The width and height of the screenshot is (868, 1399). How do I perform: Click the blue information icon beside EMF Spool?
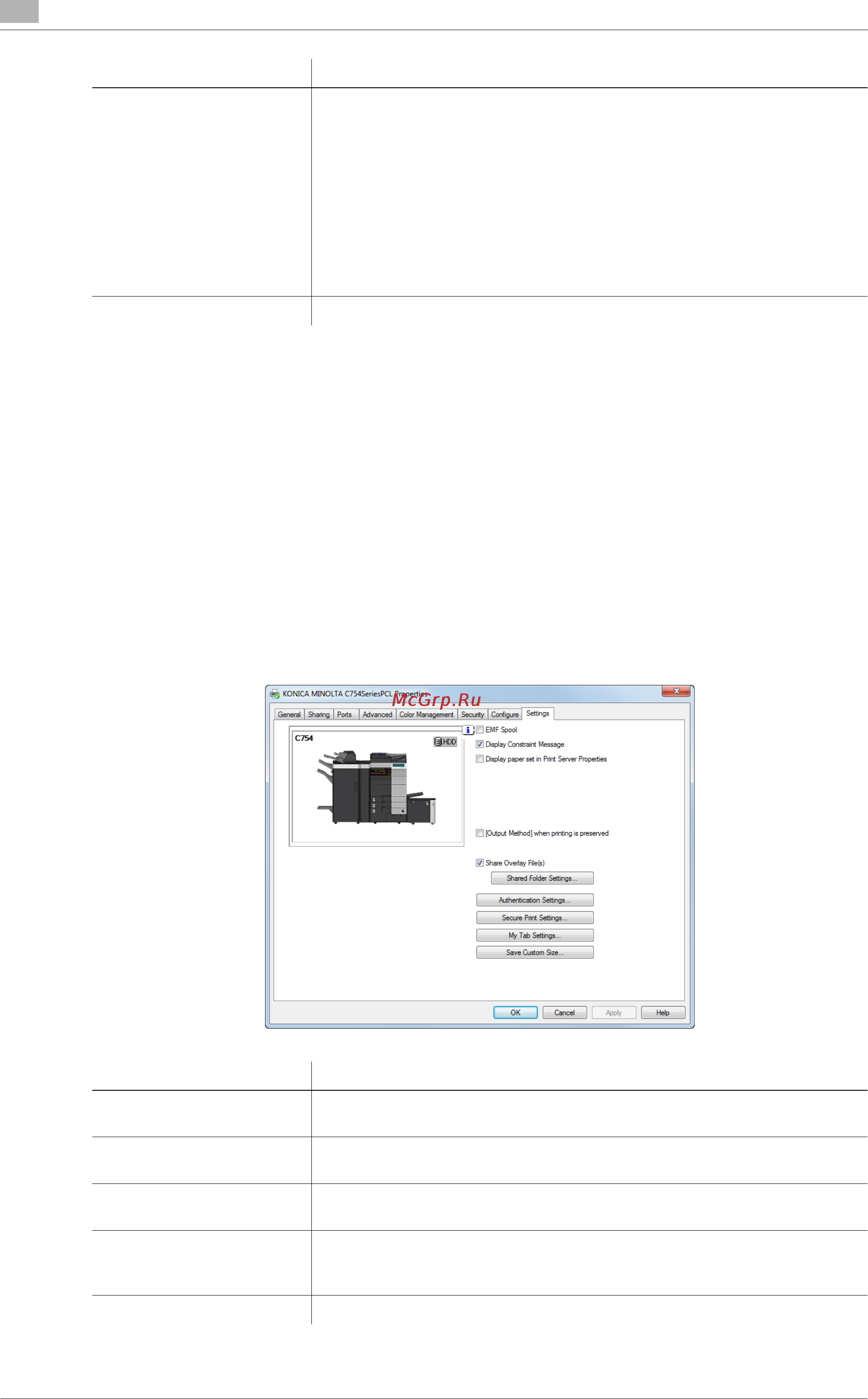pyautogui.click(x=468, y=729)
